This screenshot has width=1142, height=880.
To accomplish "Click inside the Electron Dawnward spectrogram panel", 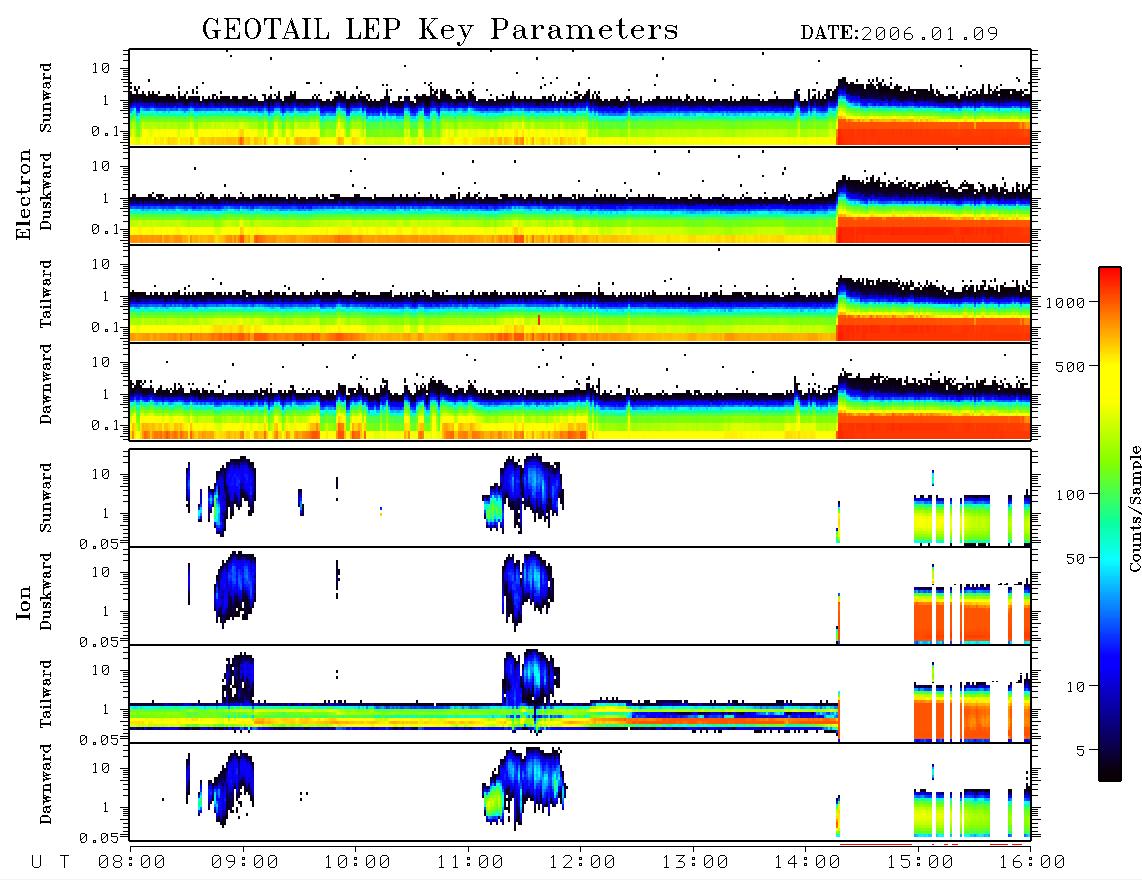I will 580,391.
